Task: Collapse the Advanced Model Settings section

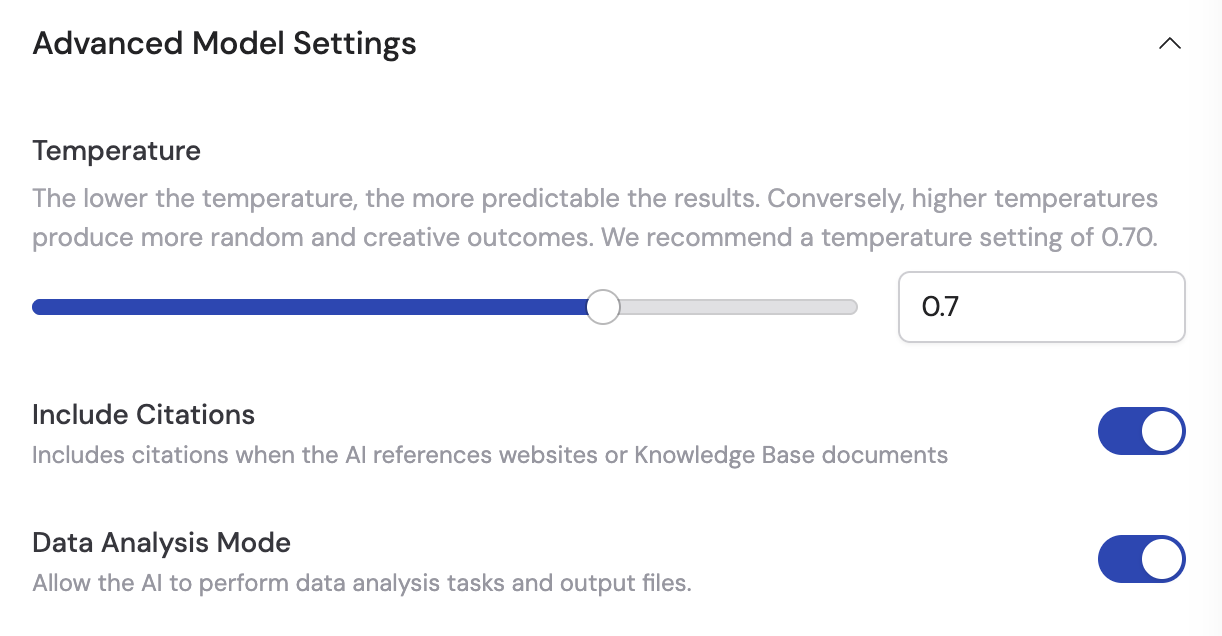Action: (1170, 43)
